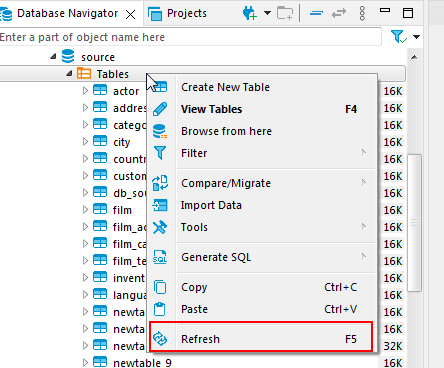Screen dimensions: 444x368
Task: Click the Generate SQL submenu arrow
Action: click(364, 257)
